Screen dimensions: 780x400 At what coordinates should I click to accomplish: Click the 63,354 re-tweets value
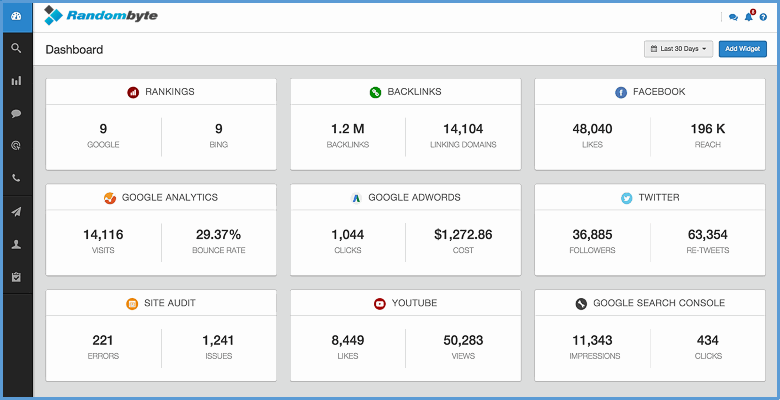pos(708,234)
